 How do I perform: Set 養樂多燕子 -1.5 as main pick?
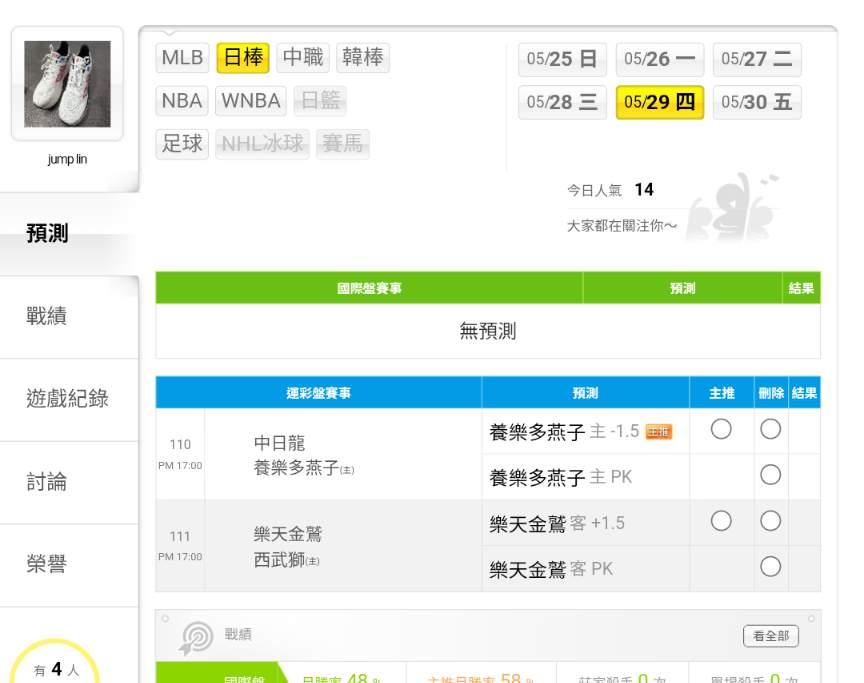[x=721, y=429]
